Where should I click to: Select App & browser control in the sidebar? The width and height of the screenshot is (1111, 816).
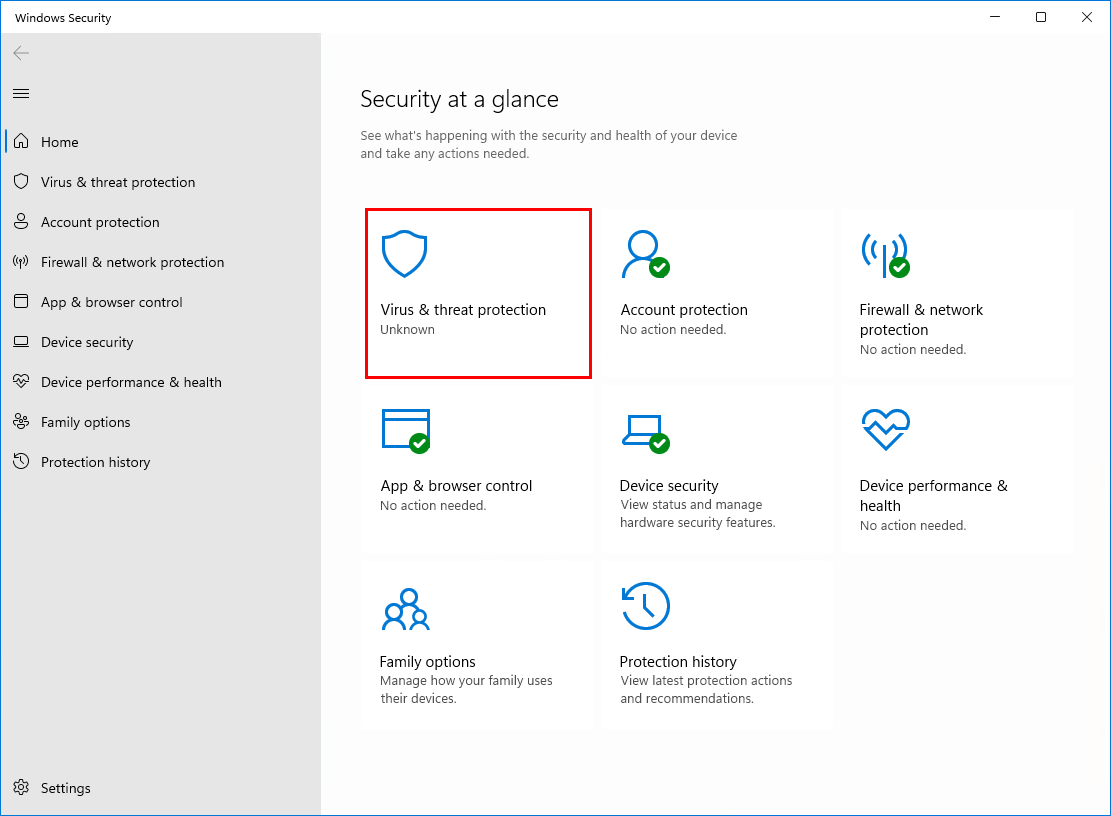tap(111, 302)
